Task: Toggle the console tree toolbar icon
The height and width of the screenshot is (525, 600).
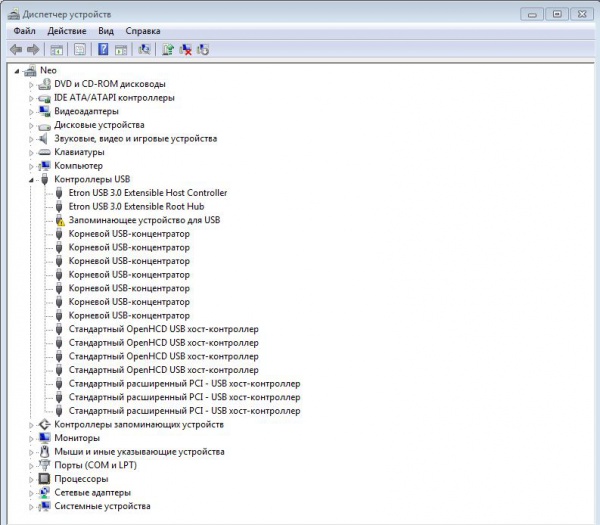Action: pyautogui.click(x=57, y=49)
